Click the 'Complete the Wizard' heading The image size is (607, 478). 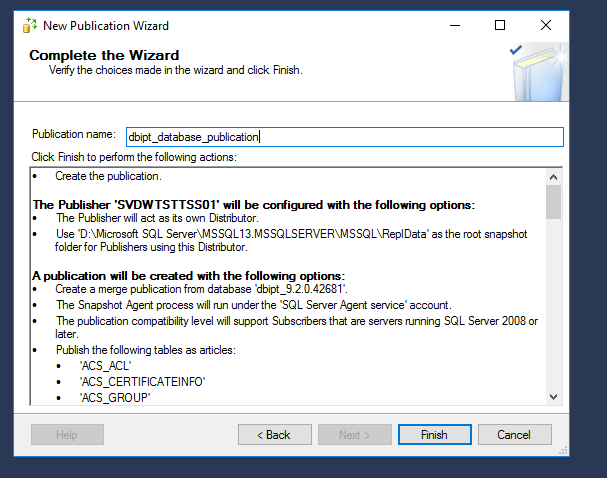tap(104, 55)
